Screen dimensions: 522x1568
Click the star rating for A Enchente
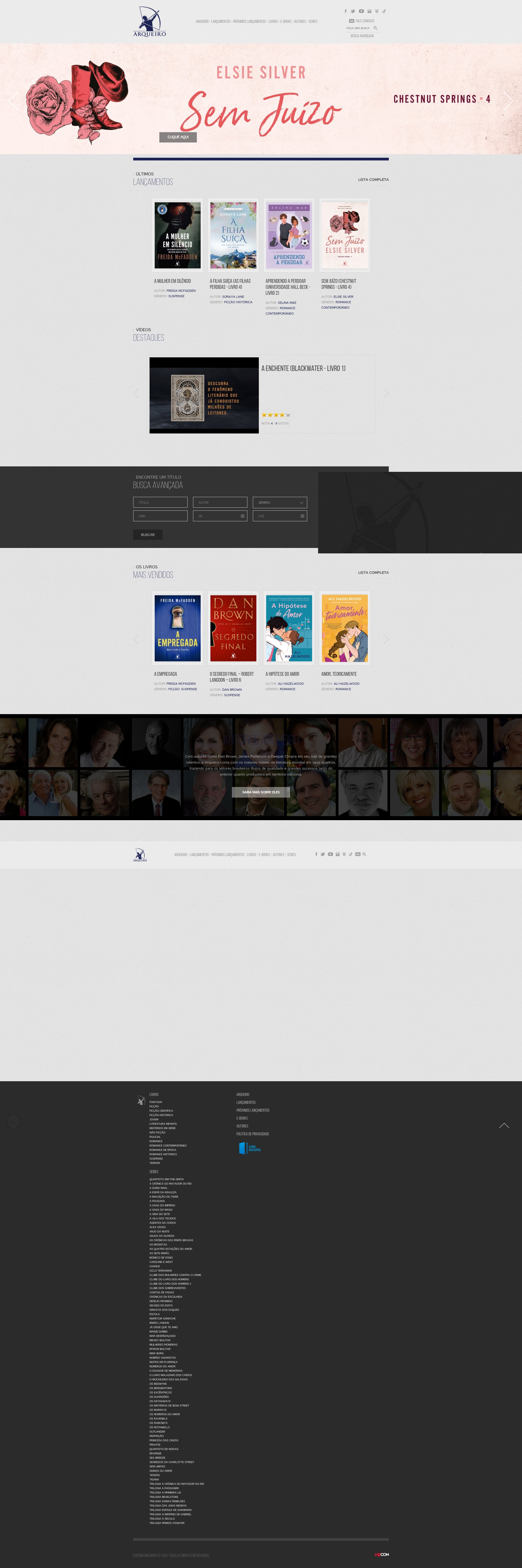tap(276, 414)
